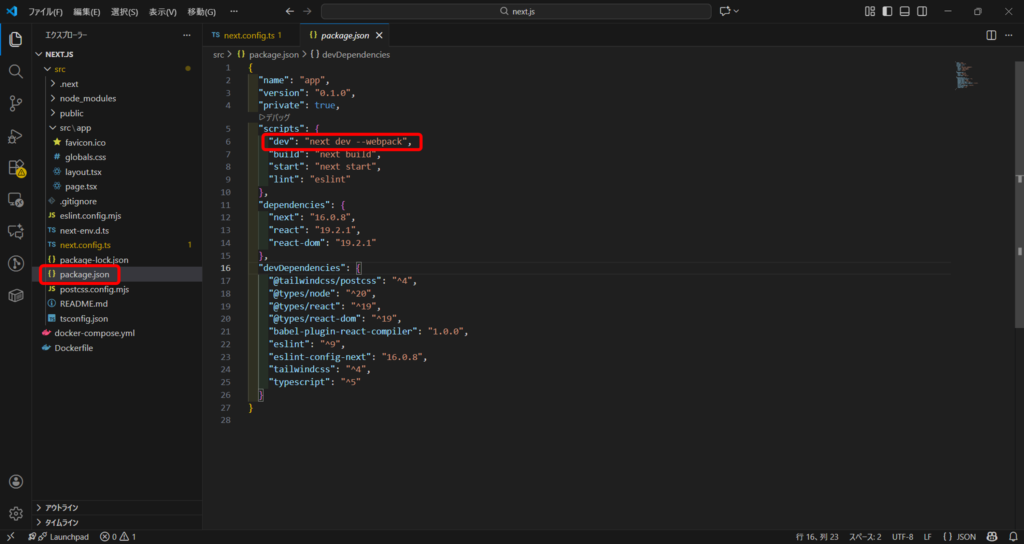This screenshot has width=1024, height=544.
Task: Open the Search view in activity bar
Action: [15, 72]
